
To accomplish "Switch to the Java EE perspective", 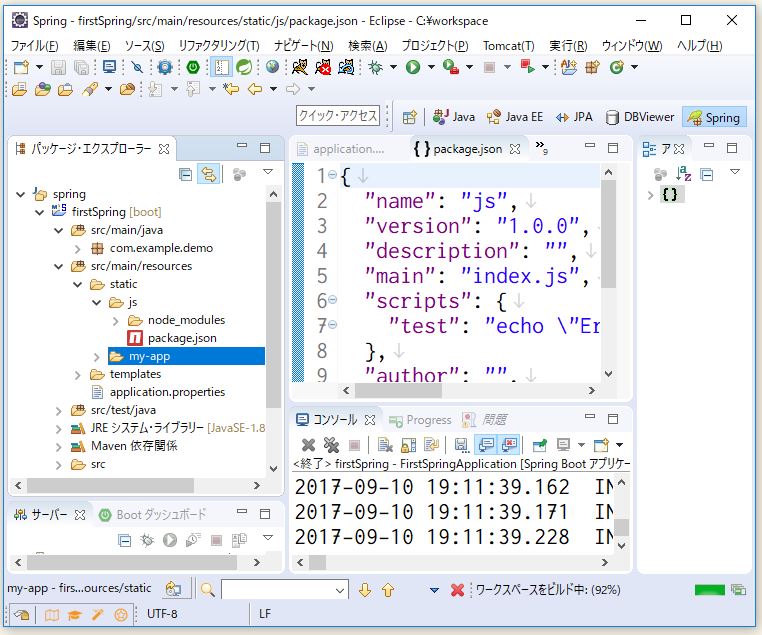I will click(514, 117).
